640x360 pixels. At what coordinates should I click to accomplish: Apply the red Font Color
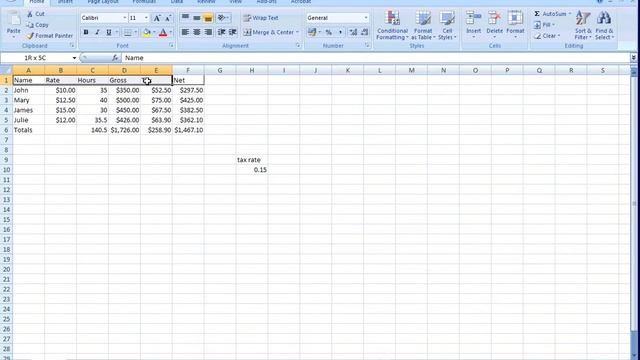point(163,32)
